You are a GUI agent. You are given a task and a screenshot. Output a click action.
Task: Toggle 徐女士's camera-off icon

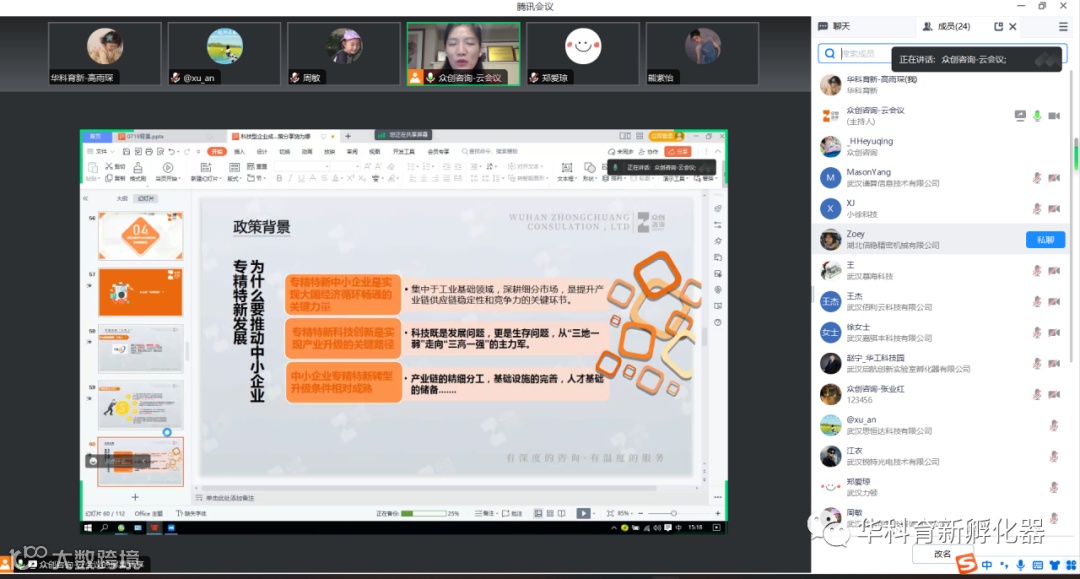(x=1054, y=333)
